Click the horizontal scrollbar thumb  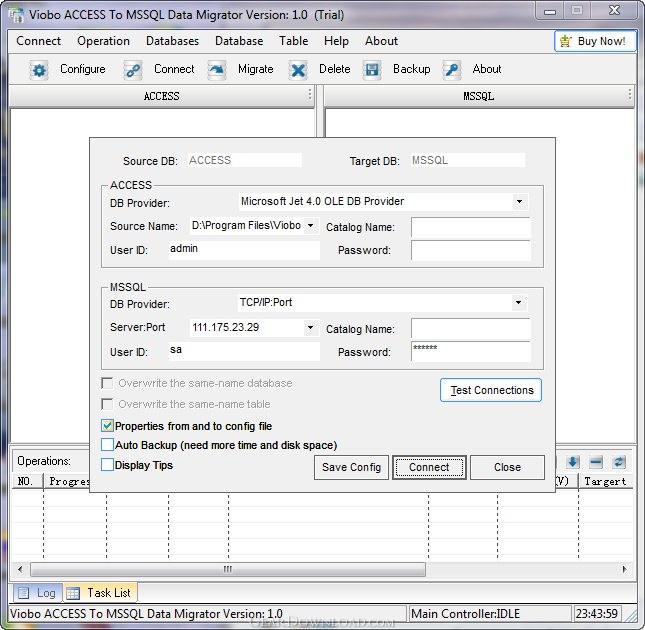[228, 570]
